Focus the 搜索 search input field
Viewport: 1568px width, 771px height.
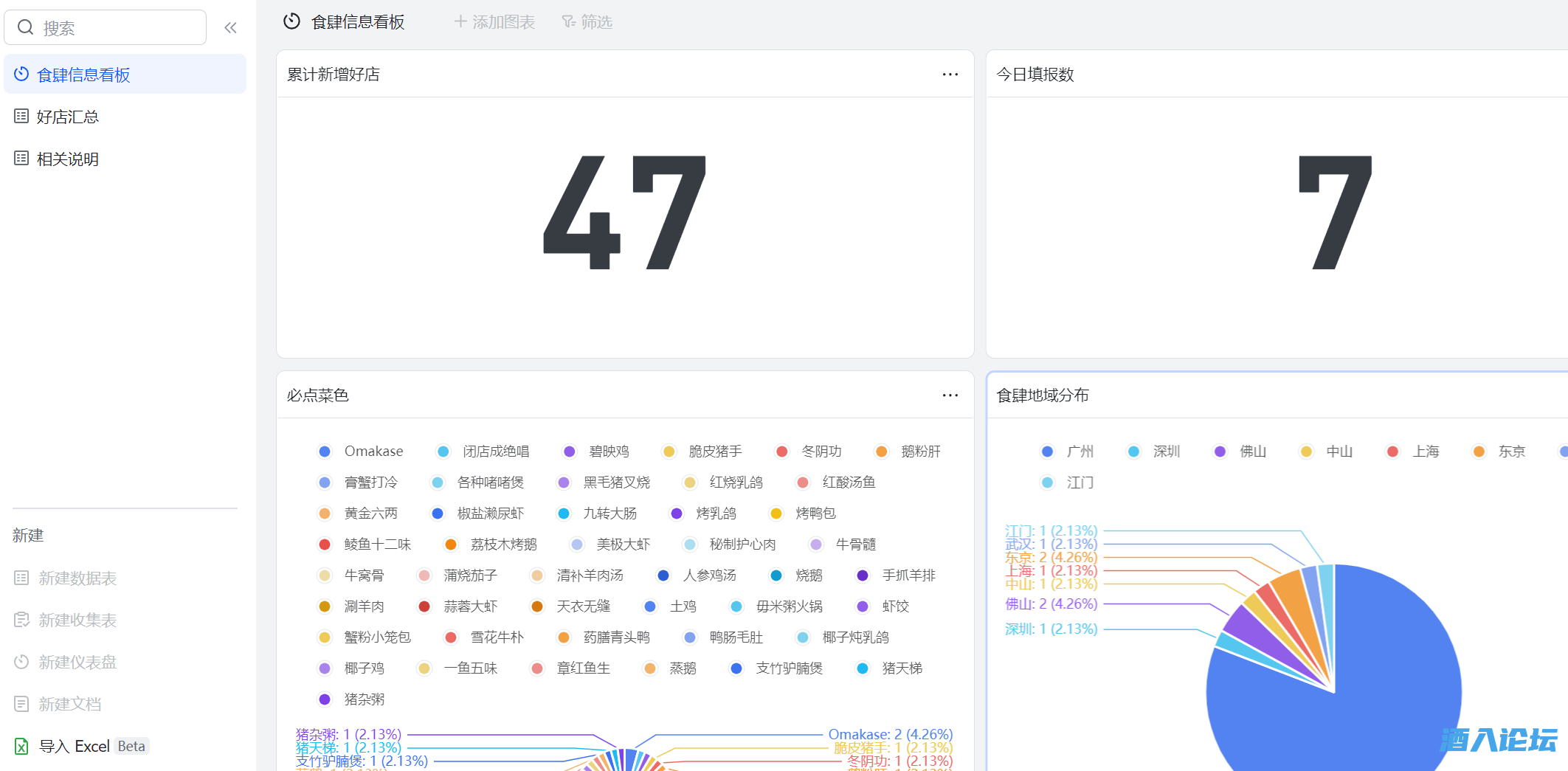point(118,28)
